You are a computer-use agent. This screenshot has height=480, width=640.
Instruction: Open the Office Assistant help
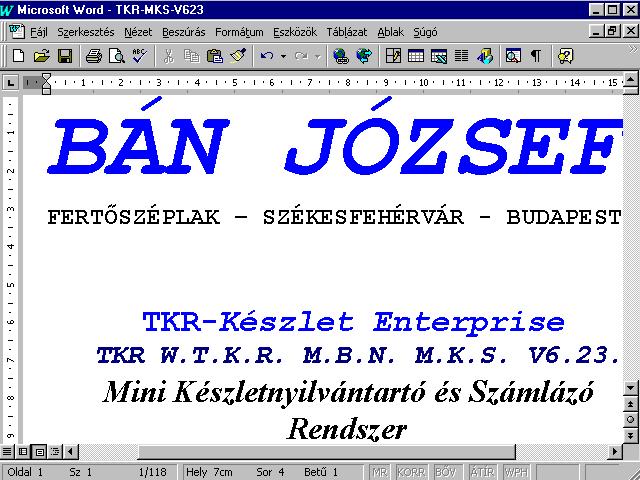[x=565, y=56]
